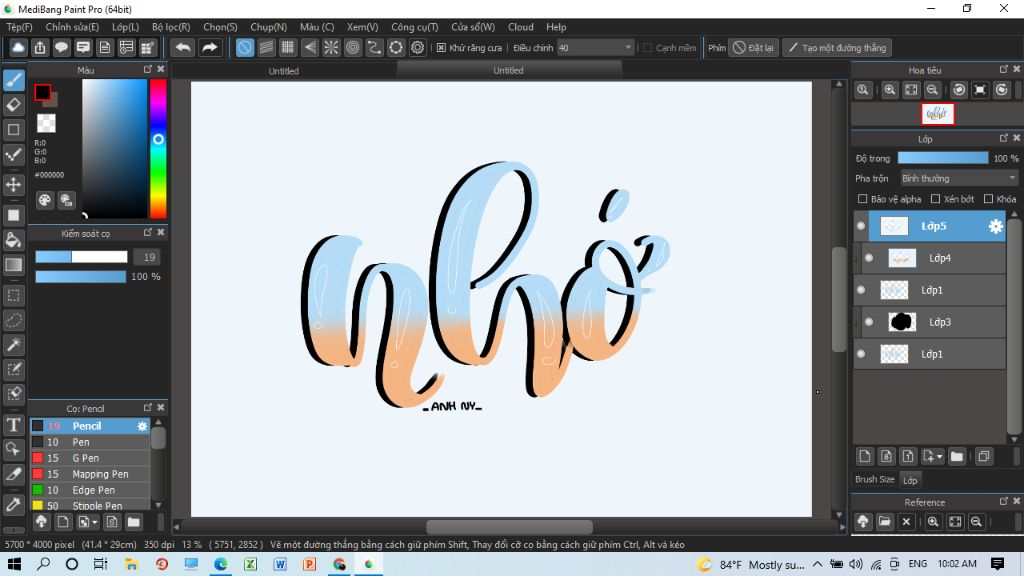Enable the curve snap guide

[374, 48]
